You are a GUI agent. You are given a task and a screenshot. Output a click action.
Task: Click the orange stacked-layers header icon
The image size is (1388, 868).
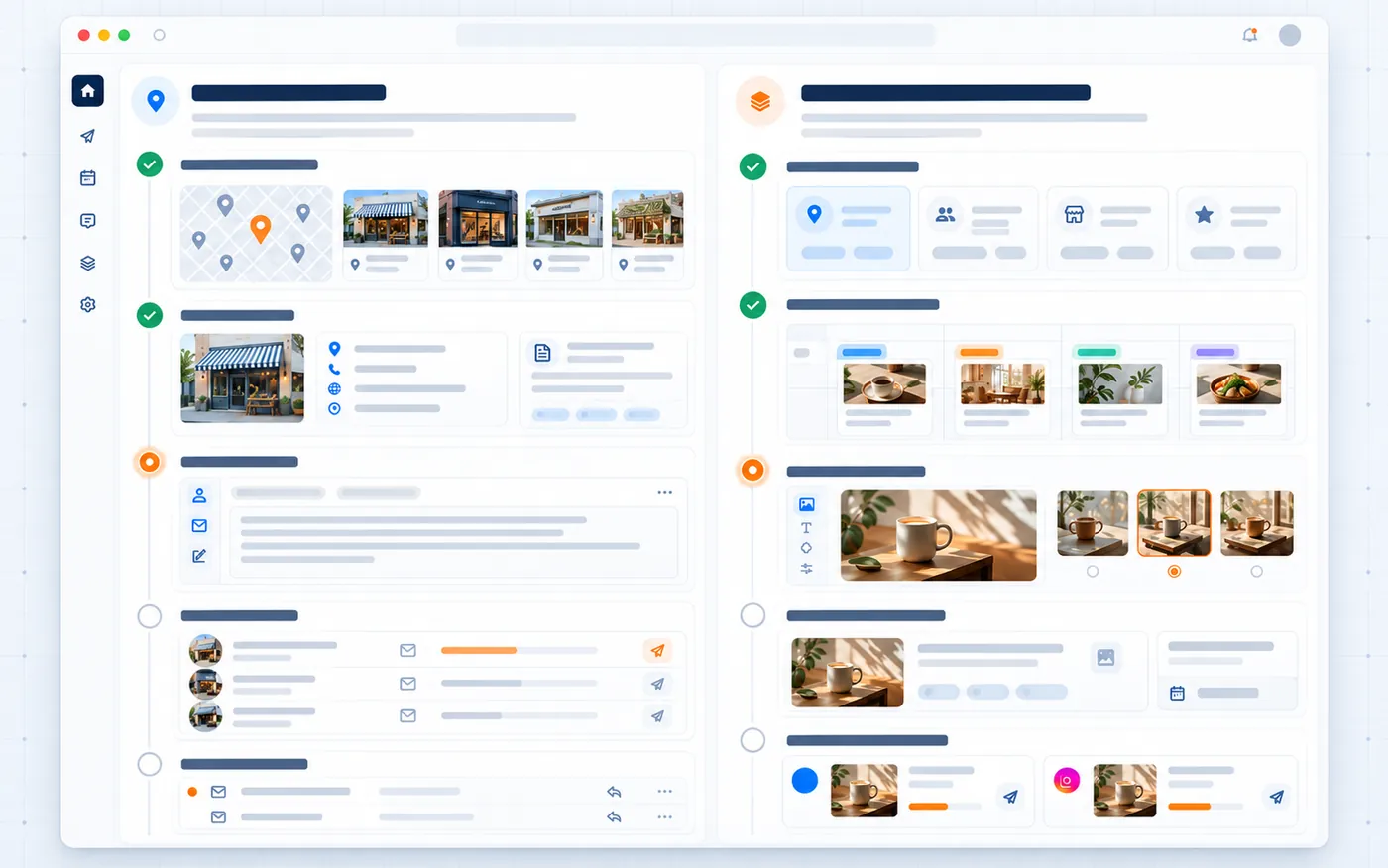click(760, 101)
